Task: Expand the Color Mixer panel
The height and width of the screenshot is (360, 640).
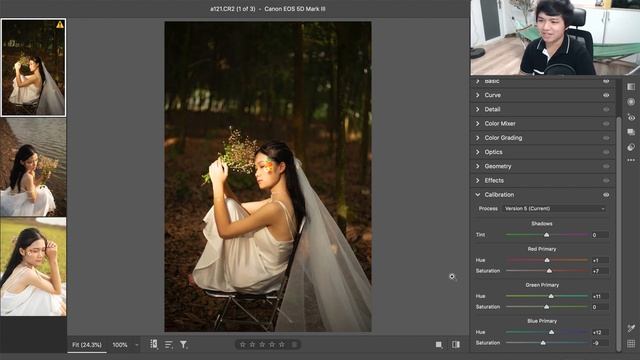Action: (478, 124)
